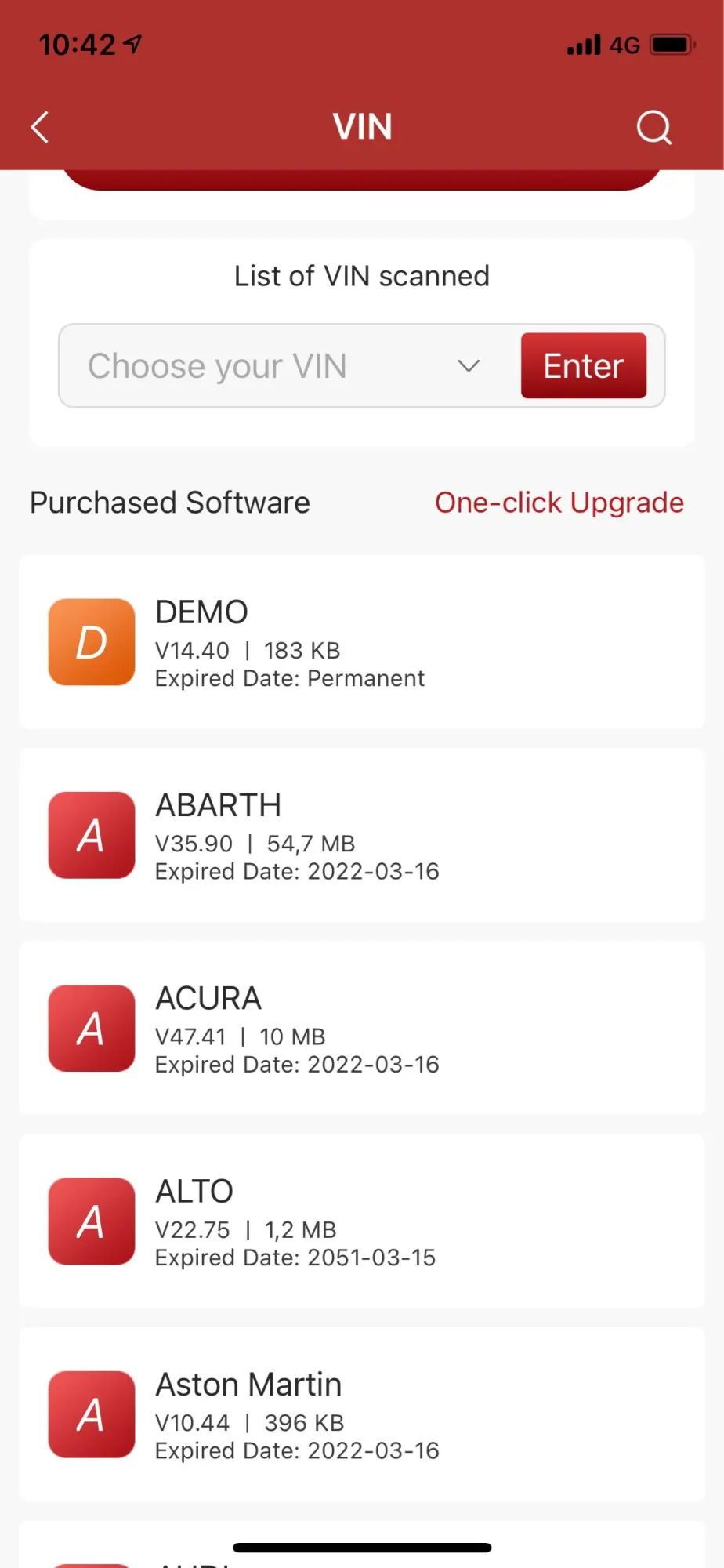Expand the VIN list chevron
Viewport: 724px width, 1568px height.
pyautogui.click(x=469, y=366)
